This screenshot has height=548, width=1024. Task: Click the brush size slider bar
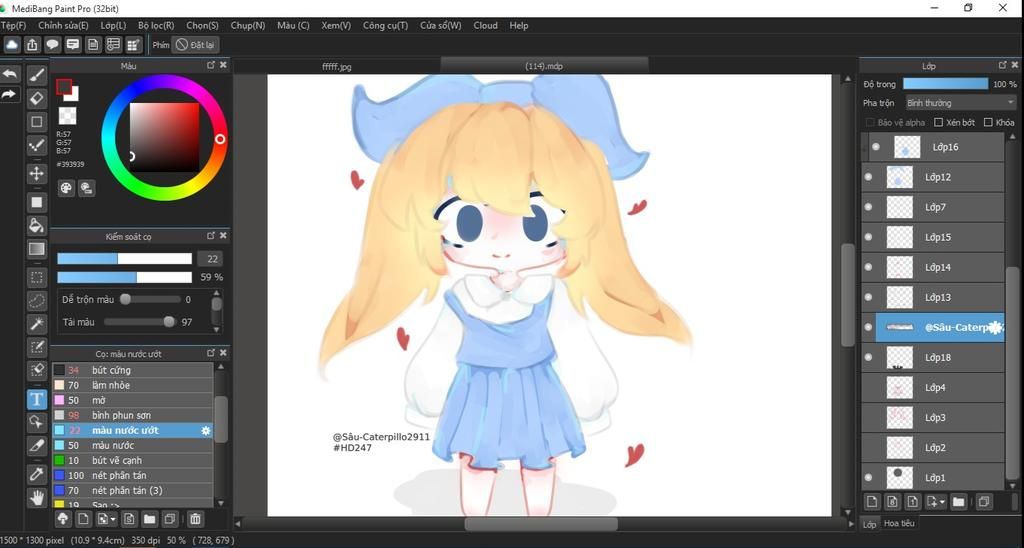pyautogui.click(x=124, y=259)
